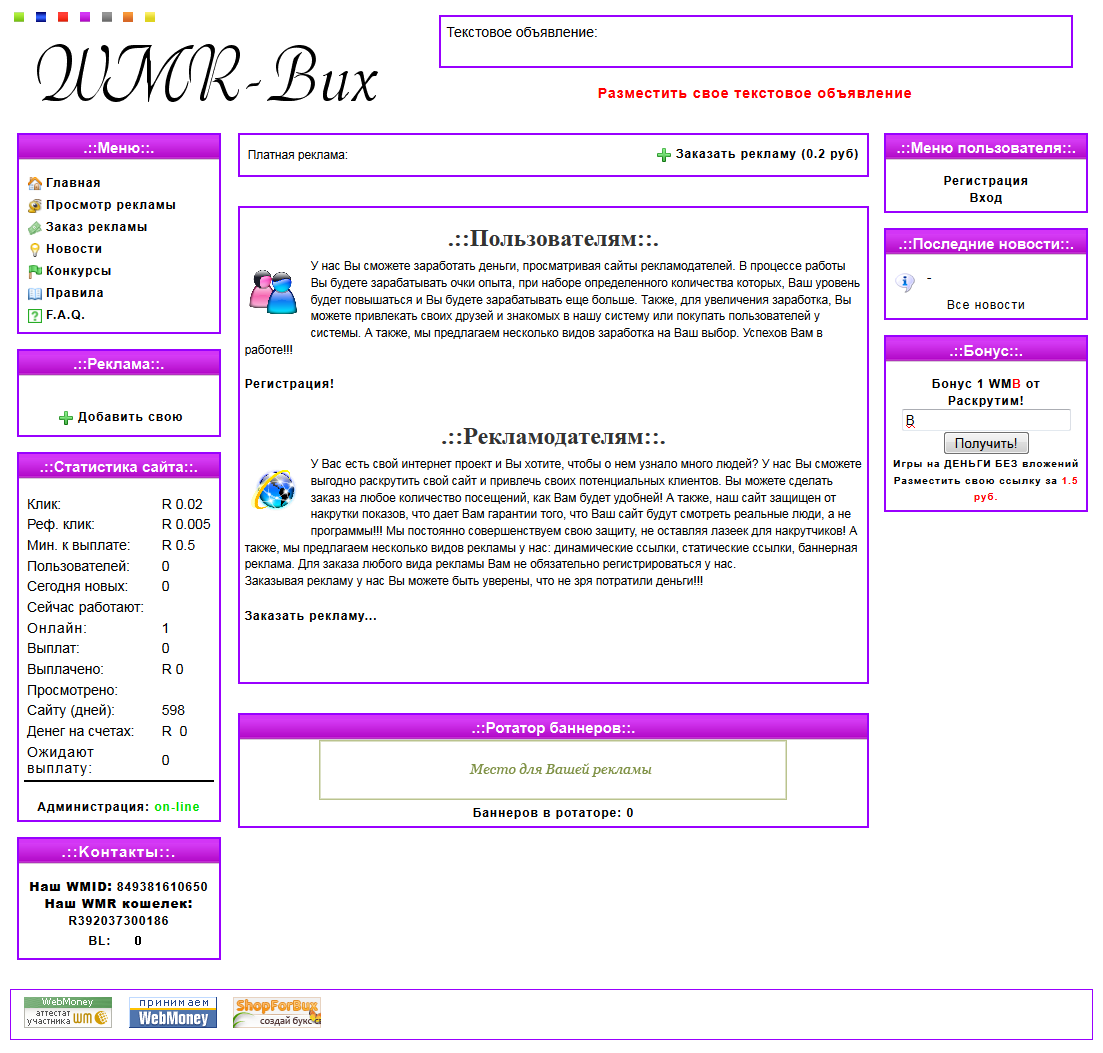Screen dimensions: 1103x1053
Task: Click the globe icon in Рекламодателям section
Action: click(x=274, y=489)
